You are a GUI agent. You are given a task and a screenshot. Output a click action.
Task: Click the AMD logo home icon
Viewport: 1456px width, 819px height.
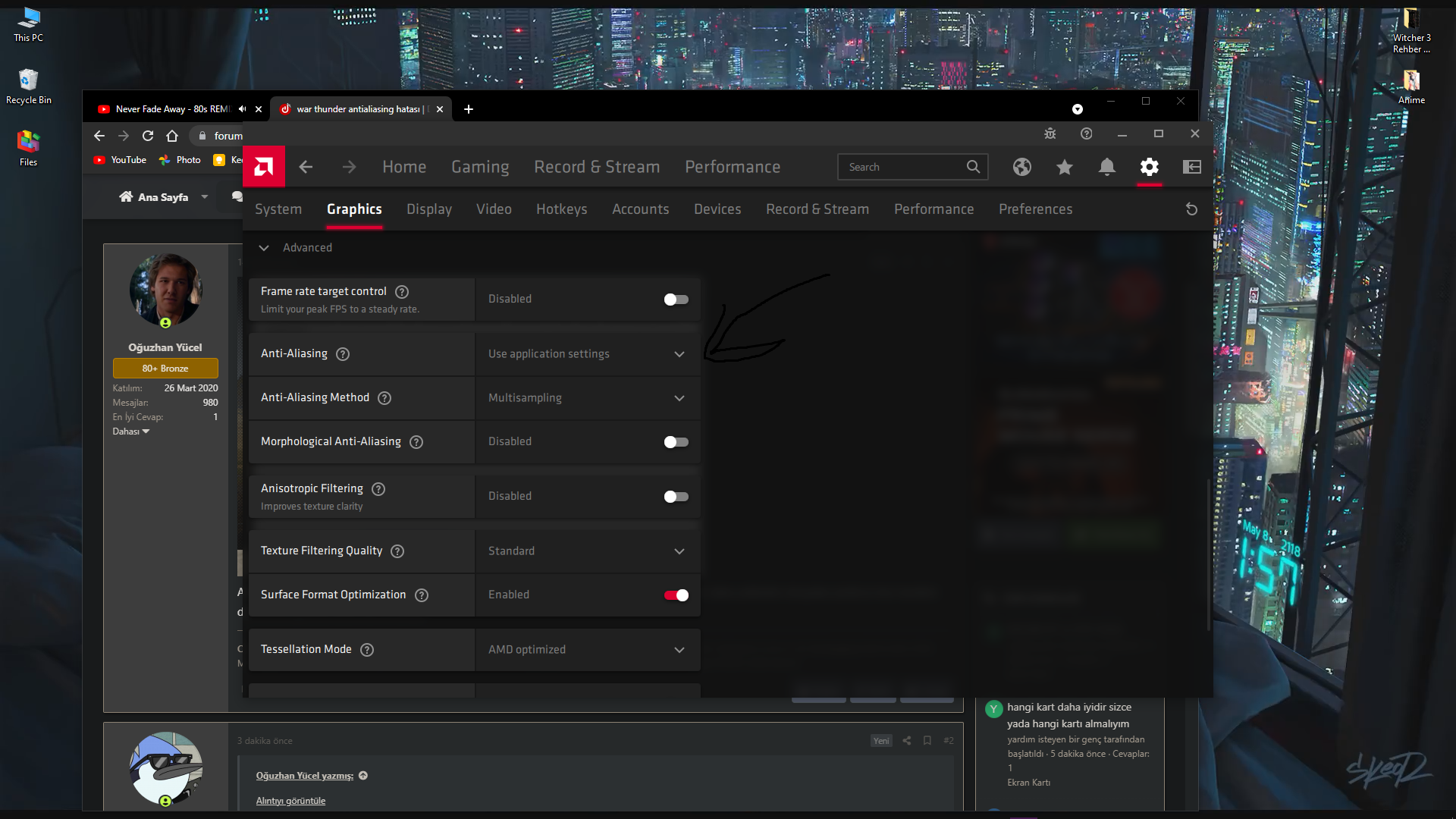tap(264, 167)
